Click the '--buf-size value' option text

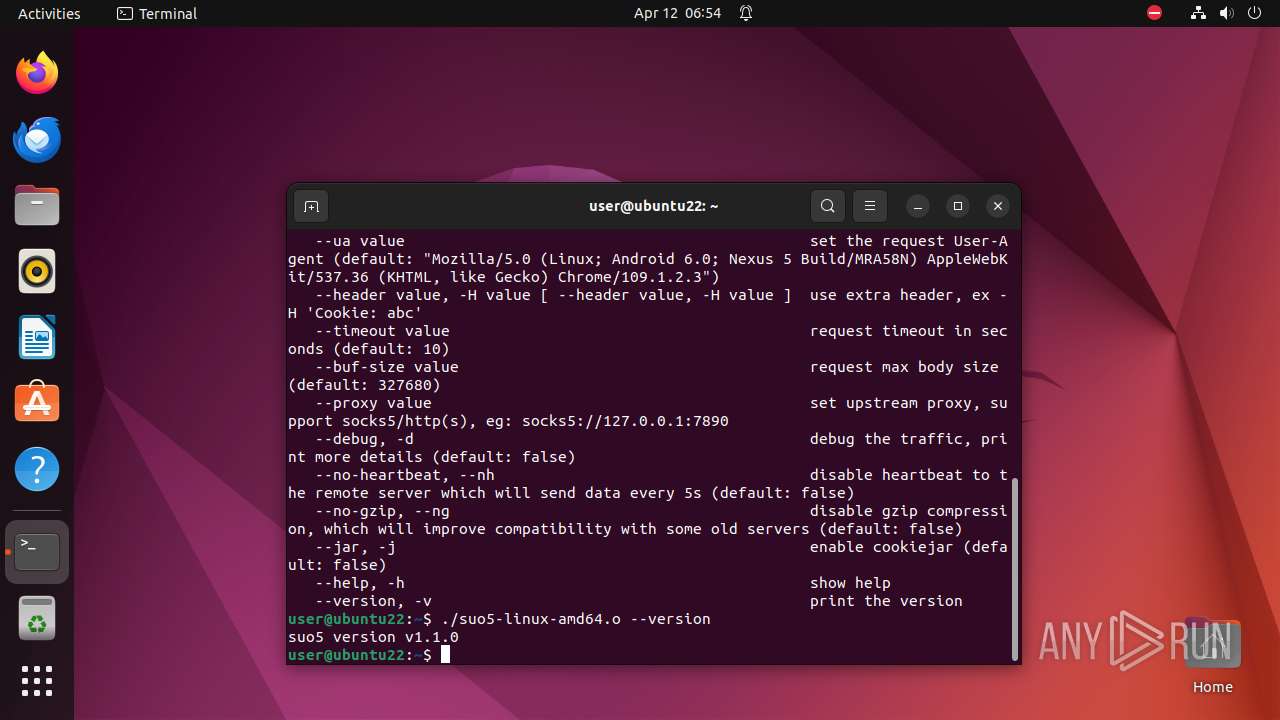[x=386, y=367]
